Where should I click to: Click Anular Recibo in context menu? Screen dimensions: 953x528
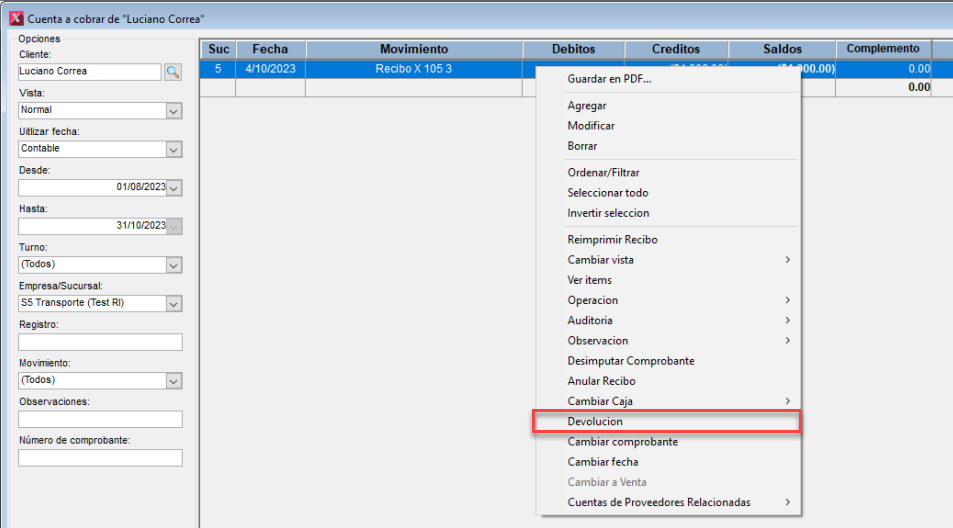601,381
